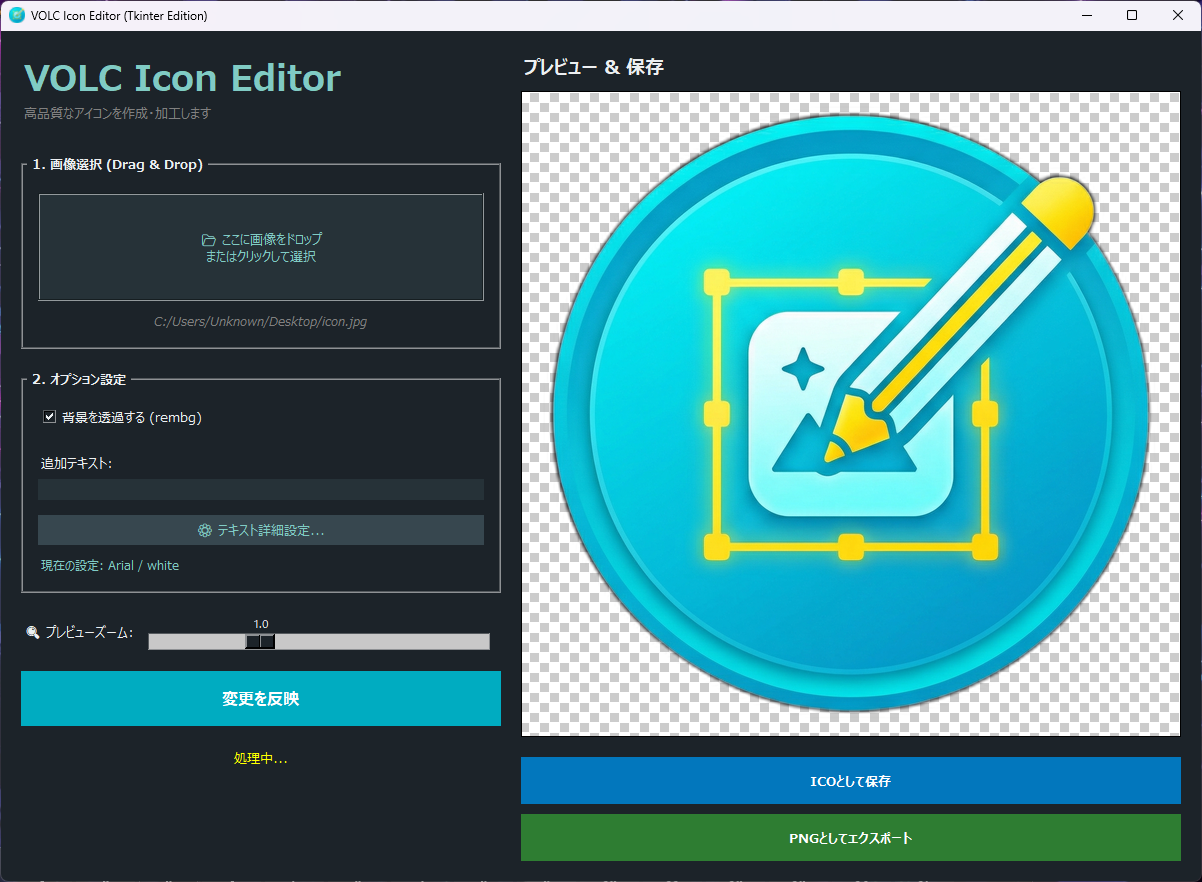1202x882 pixels.
Task: Click the icon.jpg file path label
Action: 260,321
